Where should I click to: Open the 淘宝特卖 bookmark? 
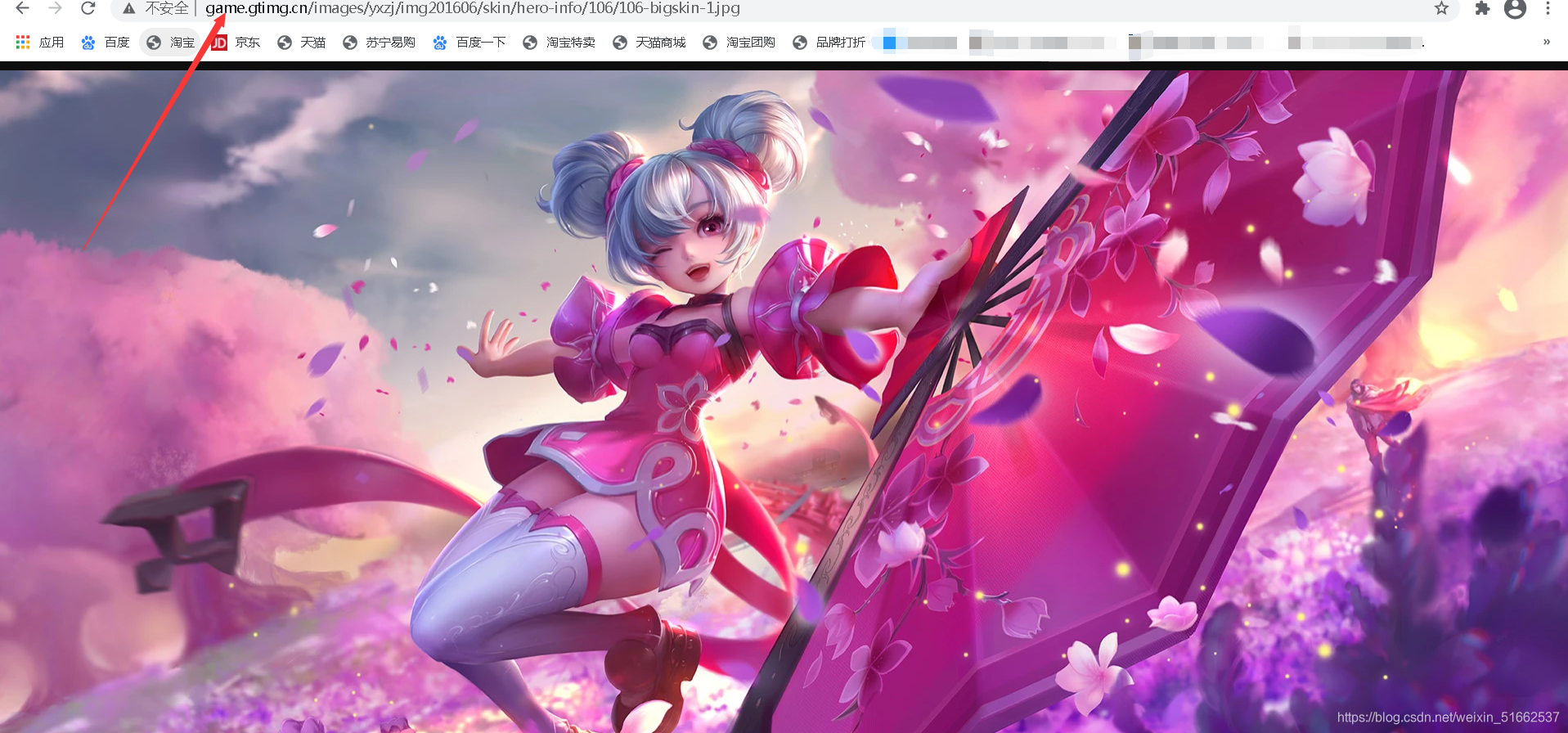coord(559,42)
